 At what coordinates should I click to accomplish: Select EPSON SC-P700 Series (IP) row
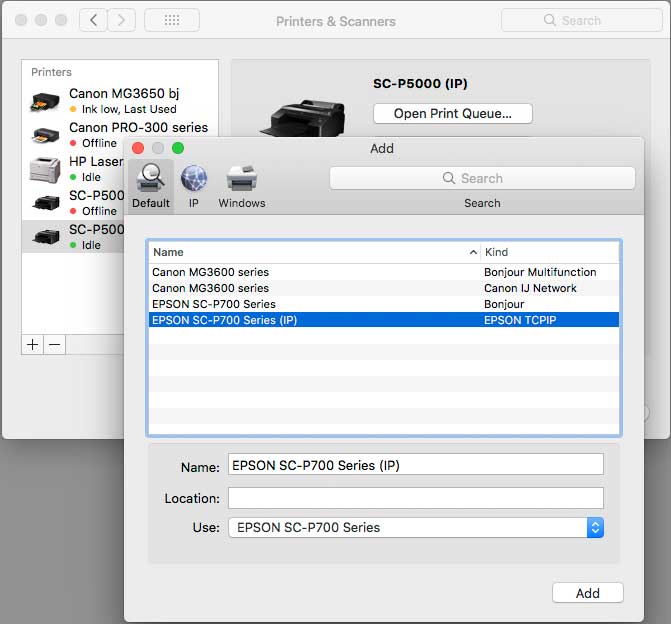pyautogui.click(x=384, y=320)
